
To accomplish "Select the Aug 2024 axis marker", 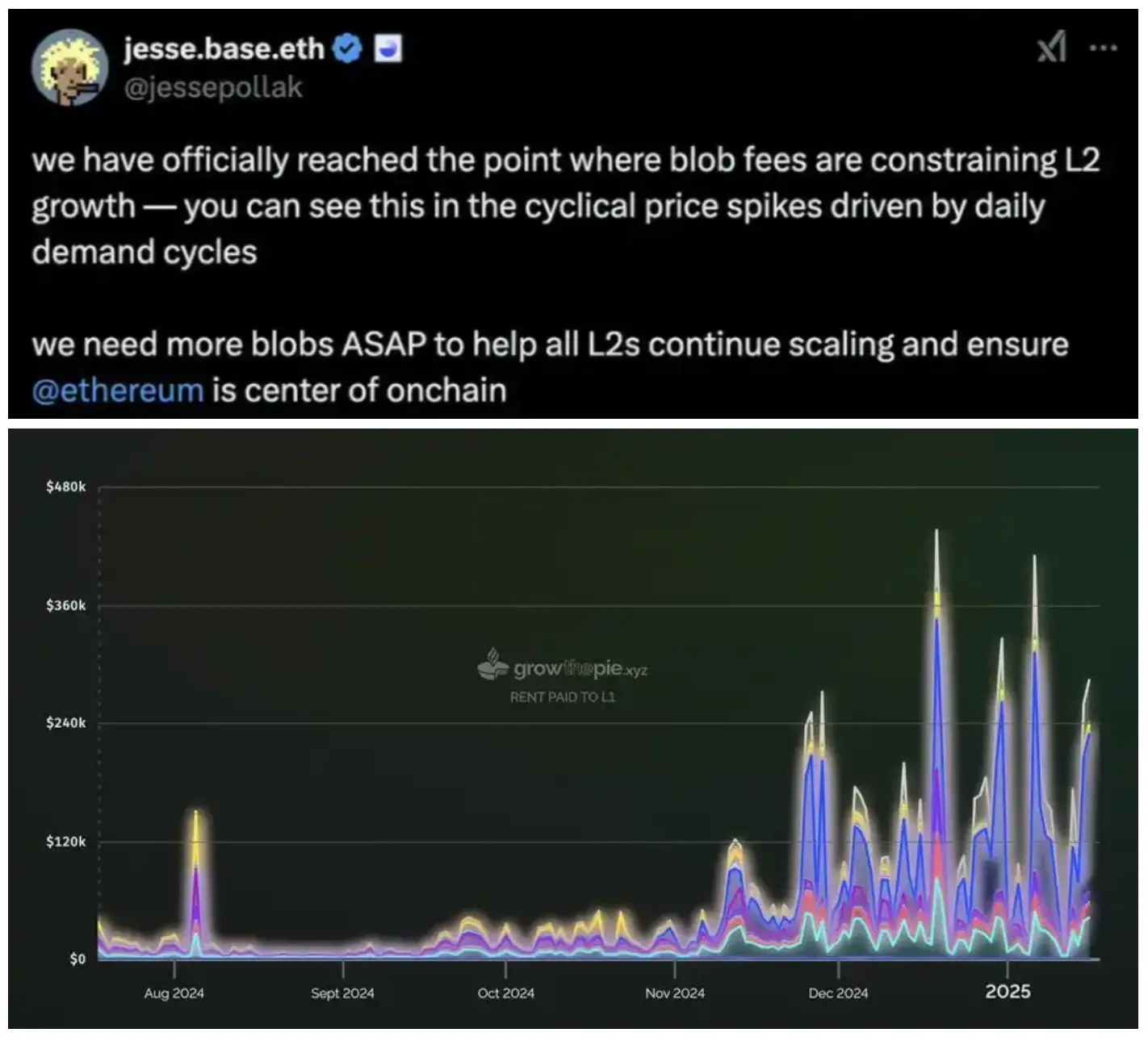I will coord(174,993).
